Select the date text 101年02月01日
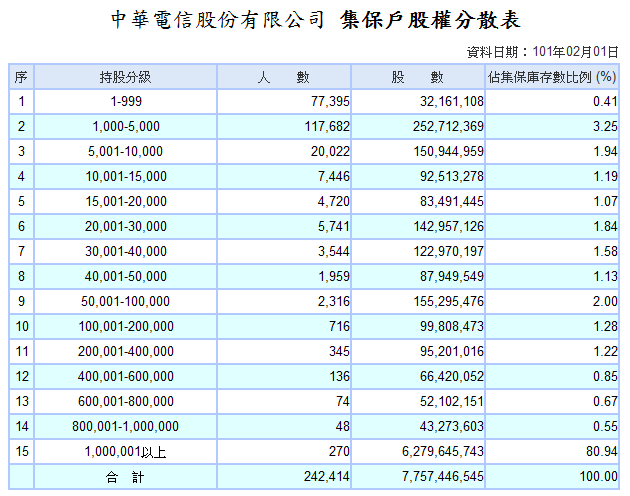This screenshot has height=496, width=630. pyautogui.click(x=575, y=52)
